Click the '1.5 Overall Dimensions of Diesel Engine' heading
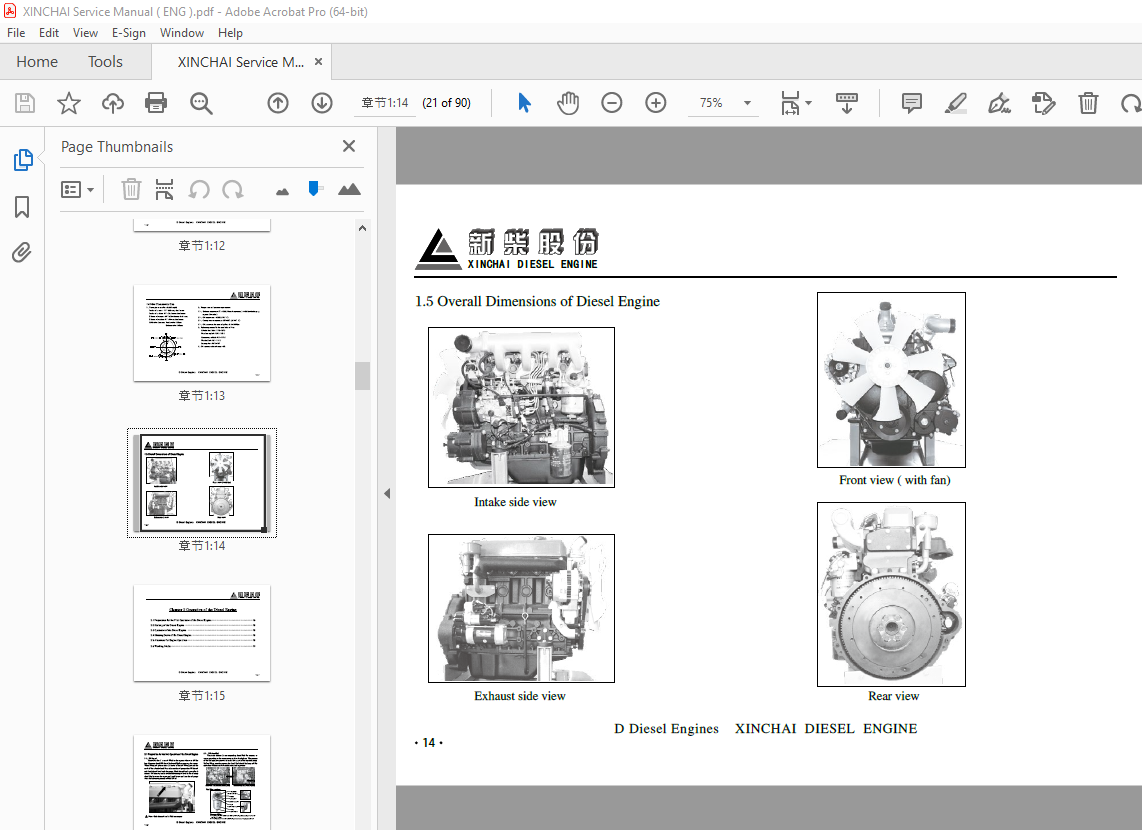 tap(537, 301)
